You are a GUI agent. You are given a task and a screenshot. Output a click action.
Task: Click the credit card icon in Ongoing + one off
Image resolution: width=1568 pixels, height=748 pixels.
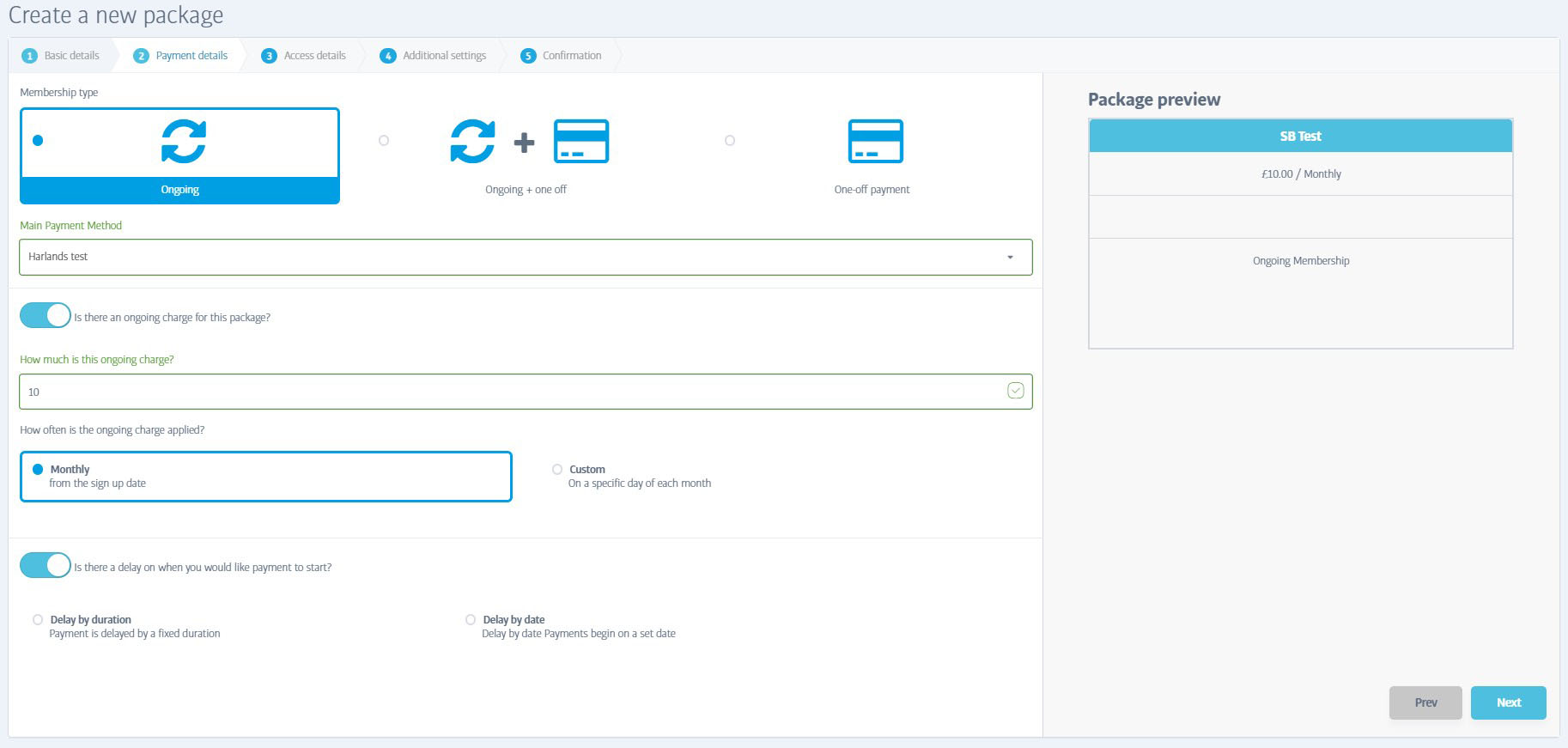point(581,141)
